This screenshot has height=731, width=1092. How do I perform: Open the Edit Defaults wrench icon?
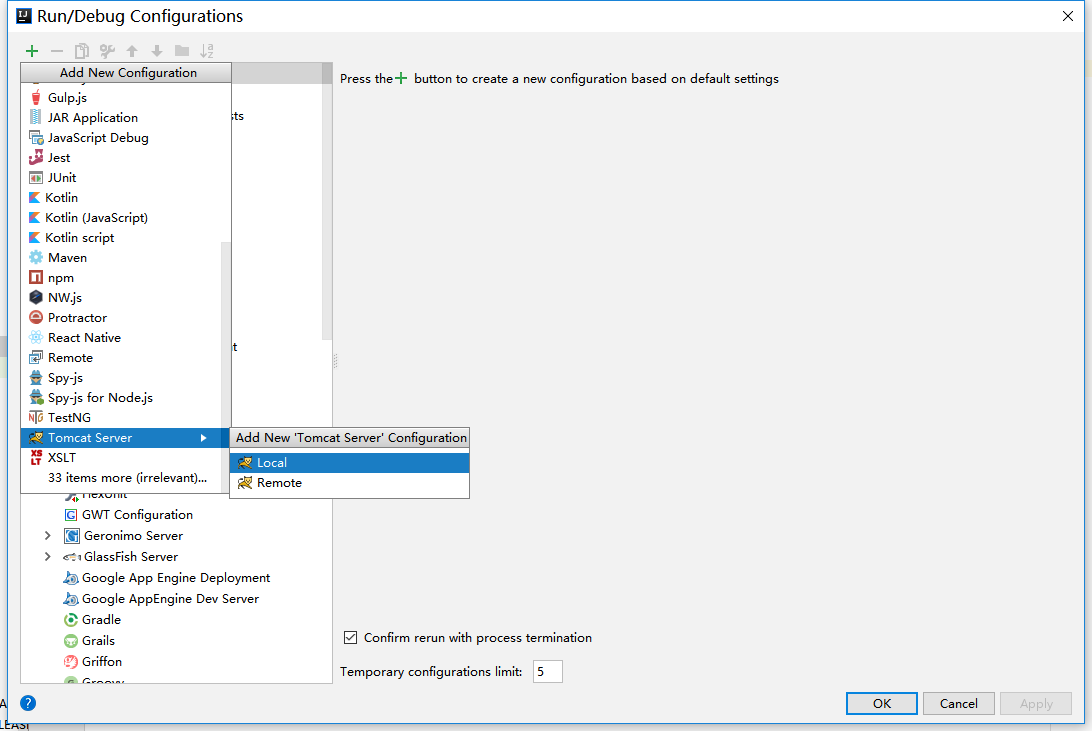coord(107,51)
